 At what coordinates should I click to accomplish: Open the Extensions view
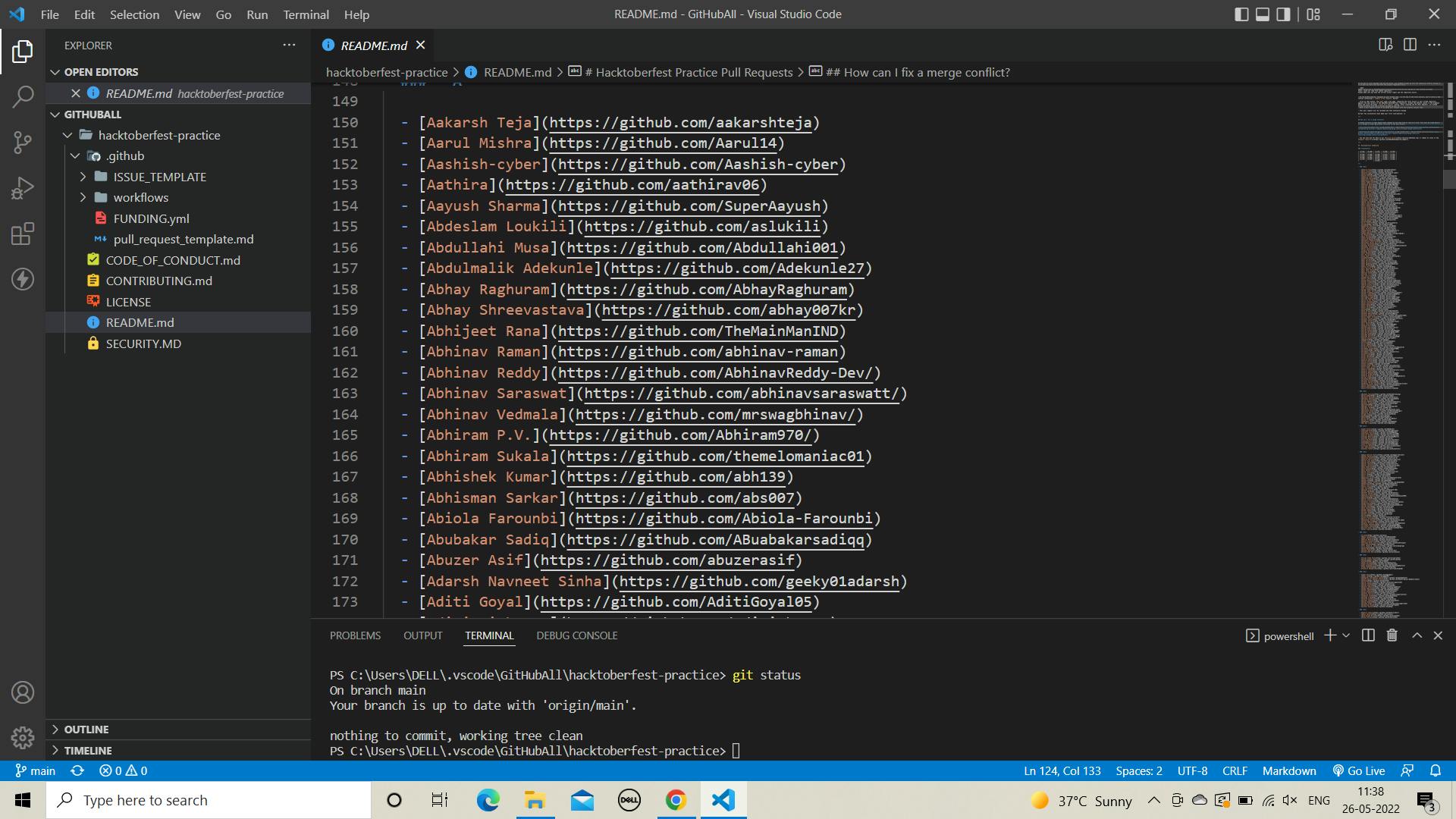(x=23, y=234)
